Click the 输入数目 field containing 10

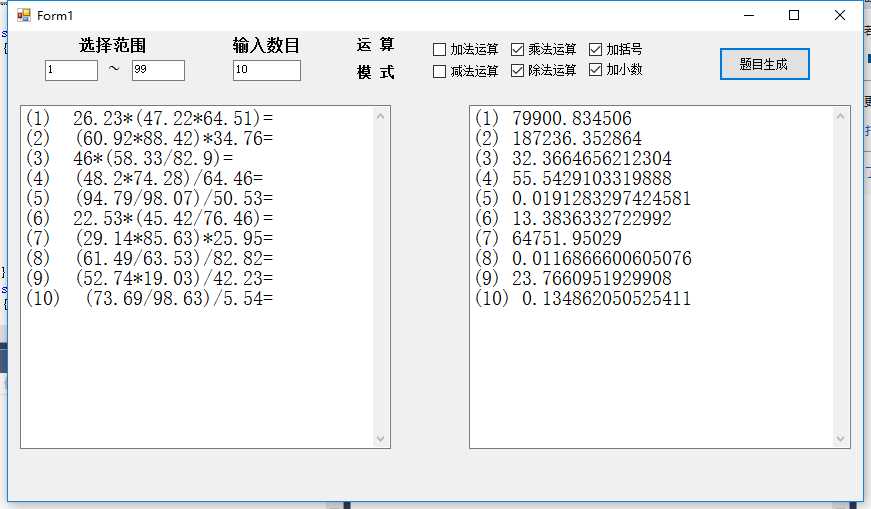tap(267, 71)
